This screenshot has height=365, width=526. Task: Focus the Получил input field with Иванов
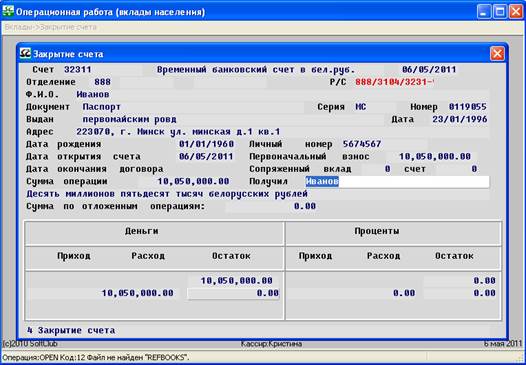(397, 182)
